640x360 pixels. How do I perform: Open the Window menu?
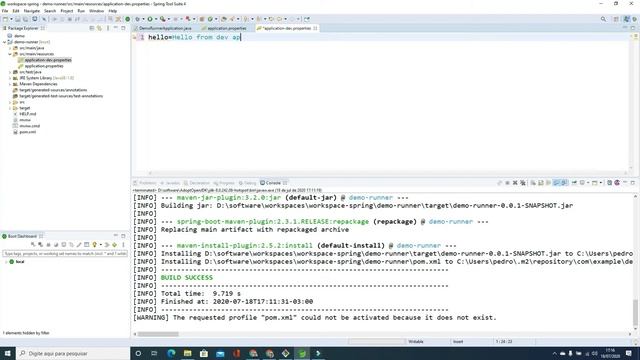(96, 11)
